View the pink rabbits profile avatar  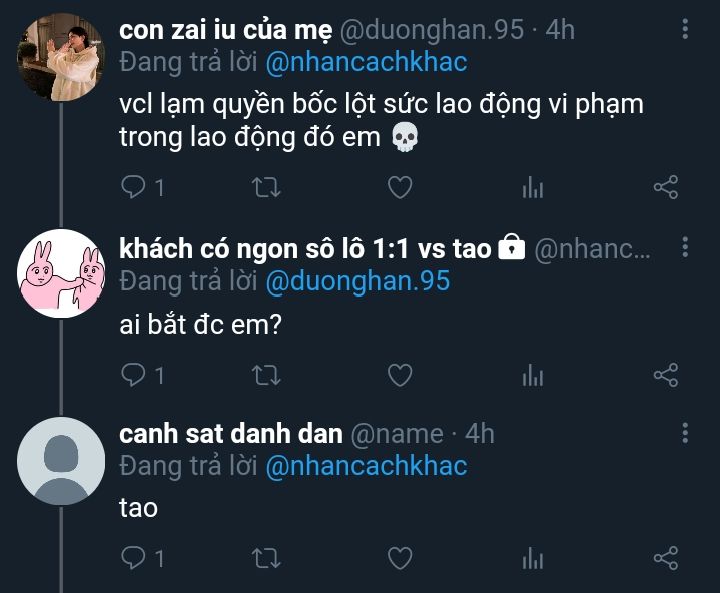pyautogui.click(x=61, y=273)
